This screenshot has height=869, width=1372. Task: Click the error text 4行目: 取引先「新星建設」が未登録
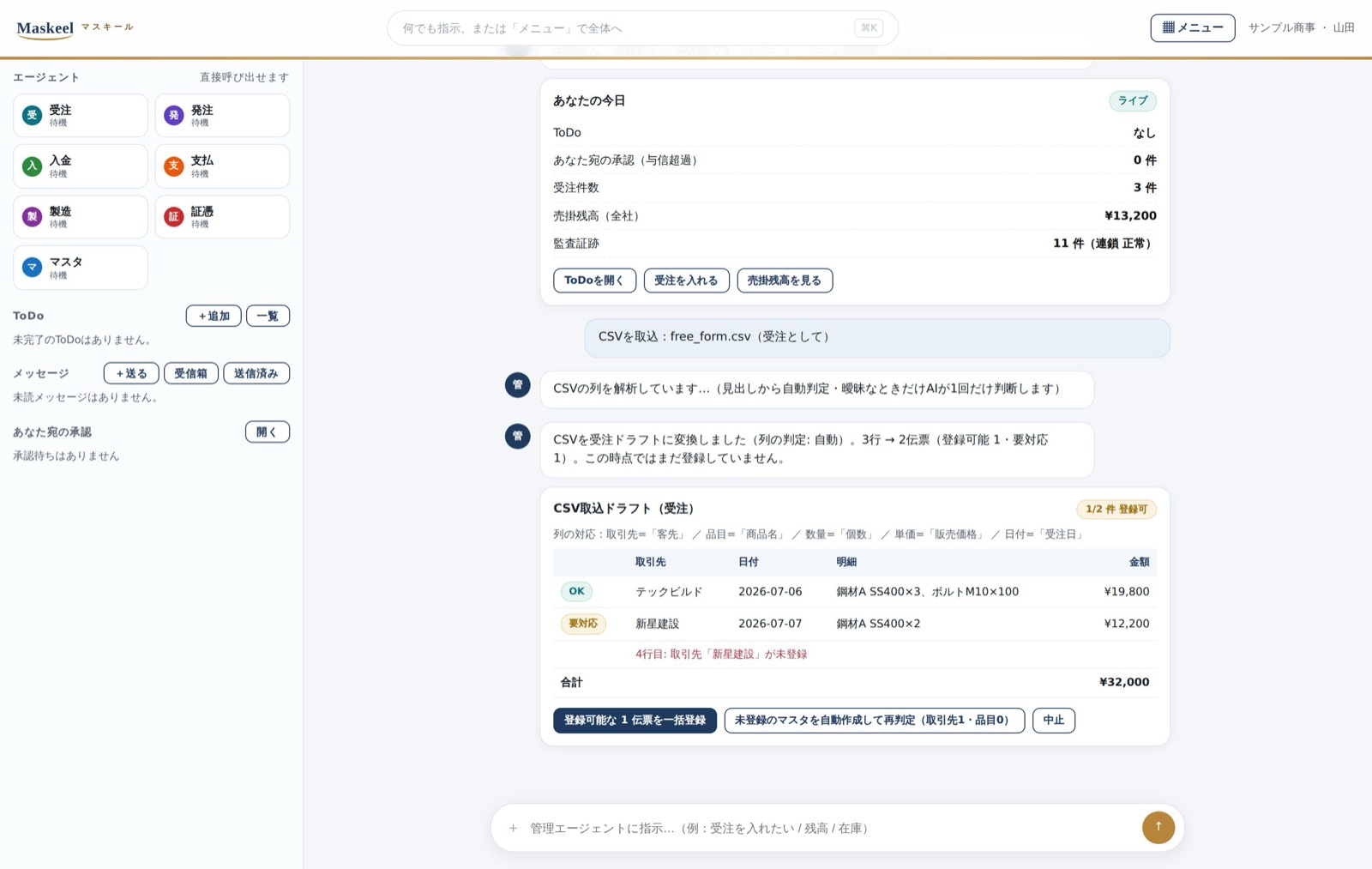point(721,654)
